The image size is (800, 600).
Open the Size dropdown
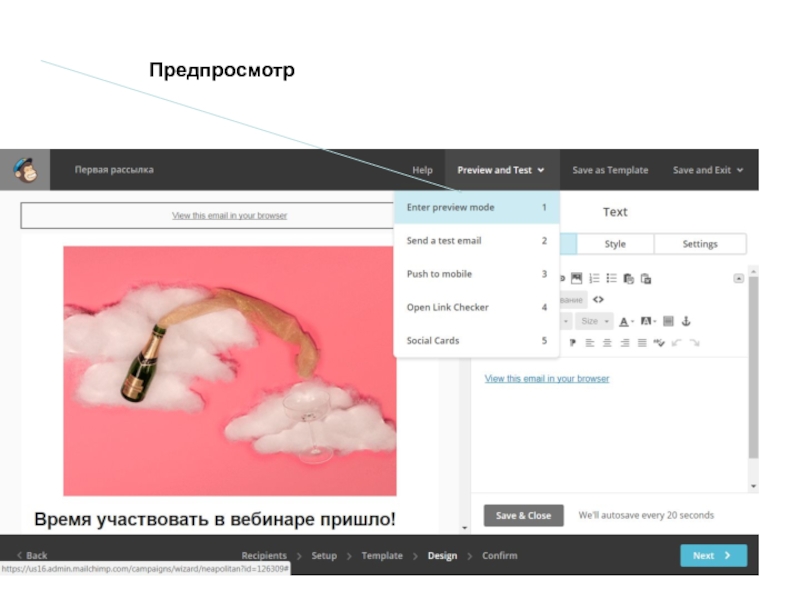click(594, 321)
